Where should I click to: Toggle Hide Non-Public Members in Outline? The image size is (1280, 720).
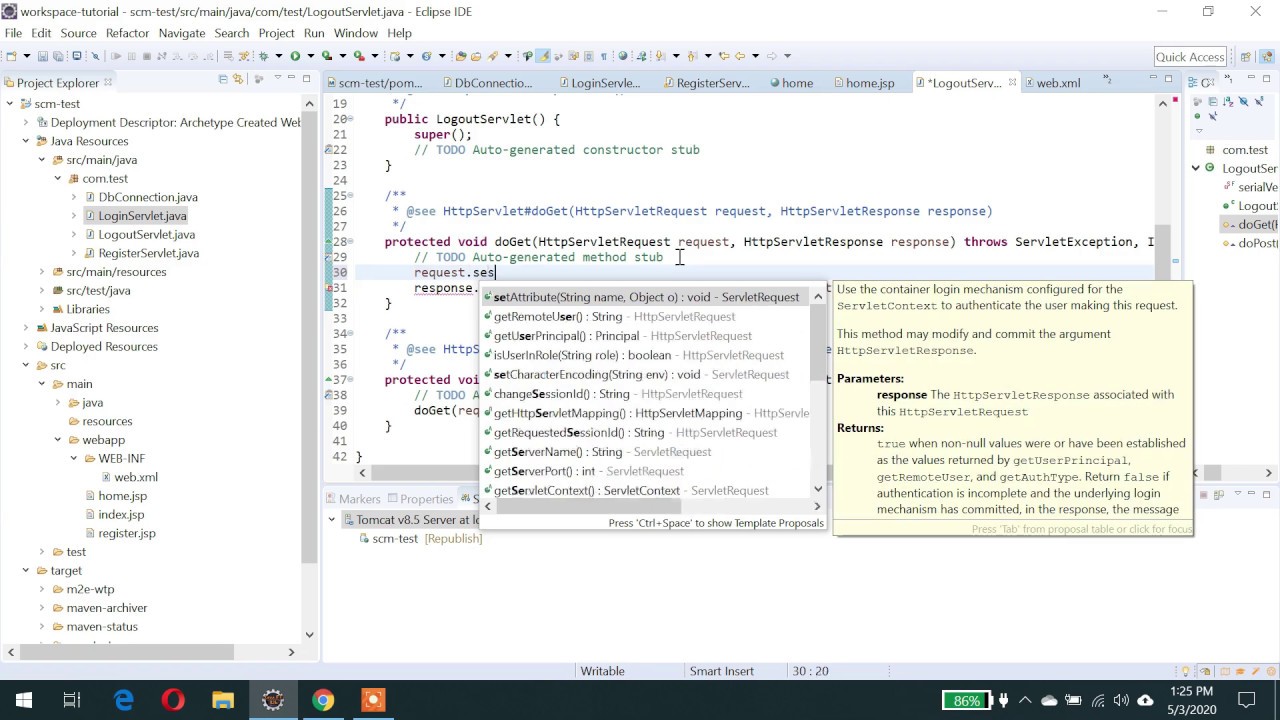click(1197, 116)
